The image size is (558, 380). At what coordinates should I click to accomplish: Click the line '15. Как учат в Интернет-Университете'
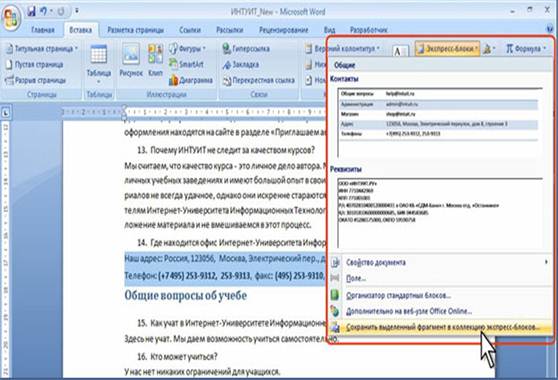point(231,323)
